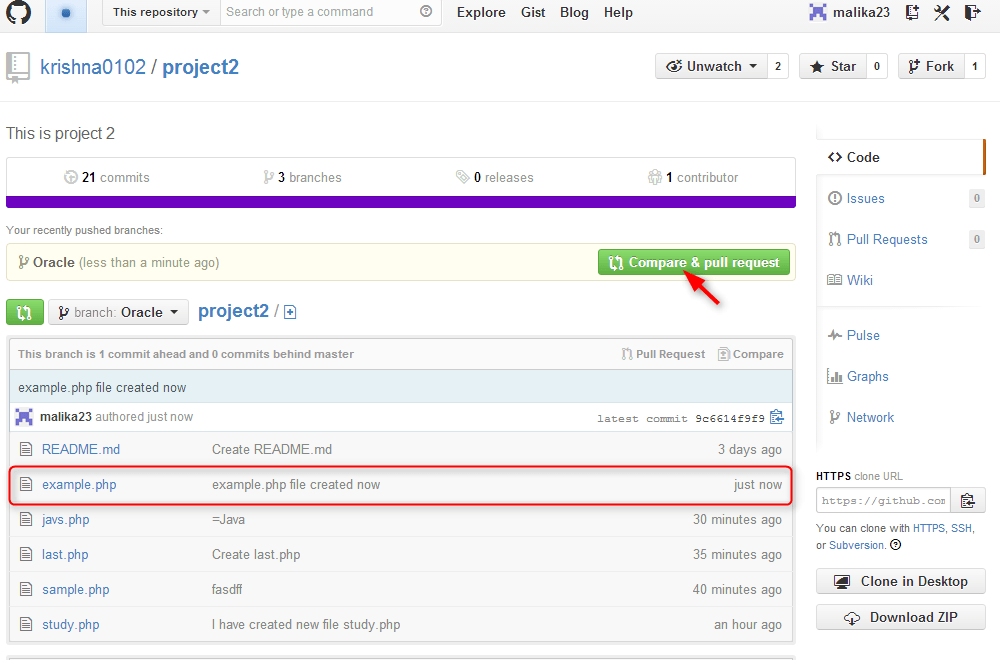
Task: Open the Unwatch dropdown
Action: [x=712, y=66]
